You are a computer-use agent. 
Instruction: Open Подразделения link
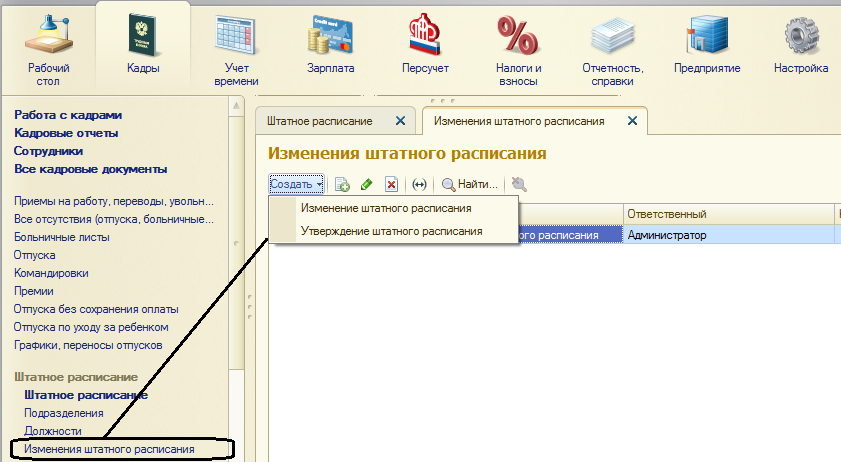click(64, 413)
